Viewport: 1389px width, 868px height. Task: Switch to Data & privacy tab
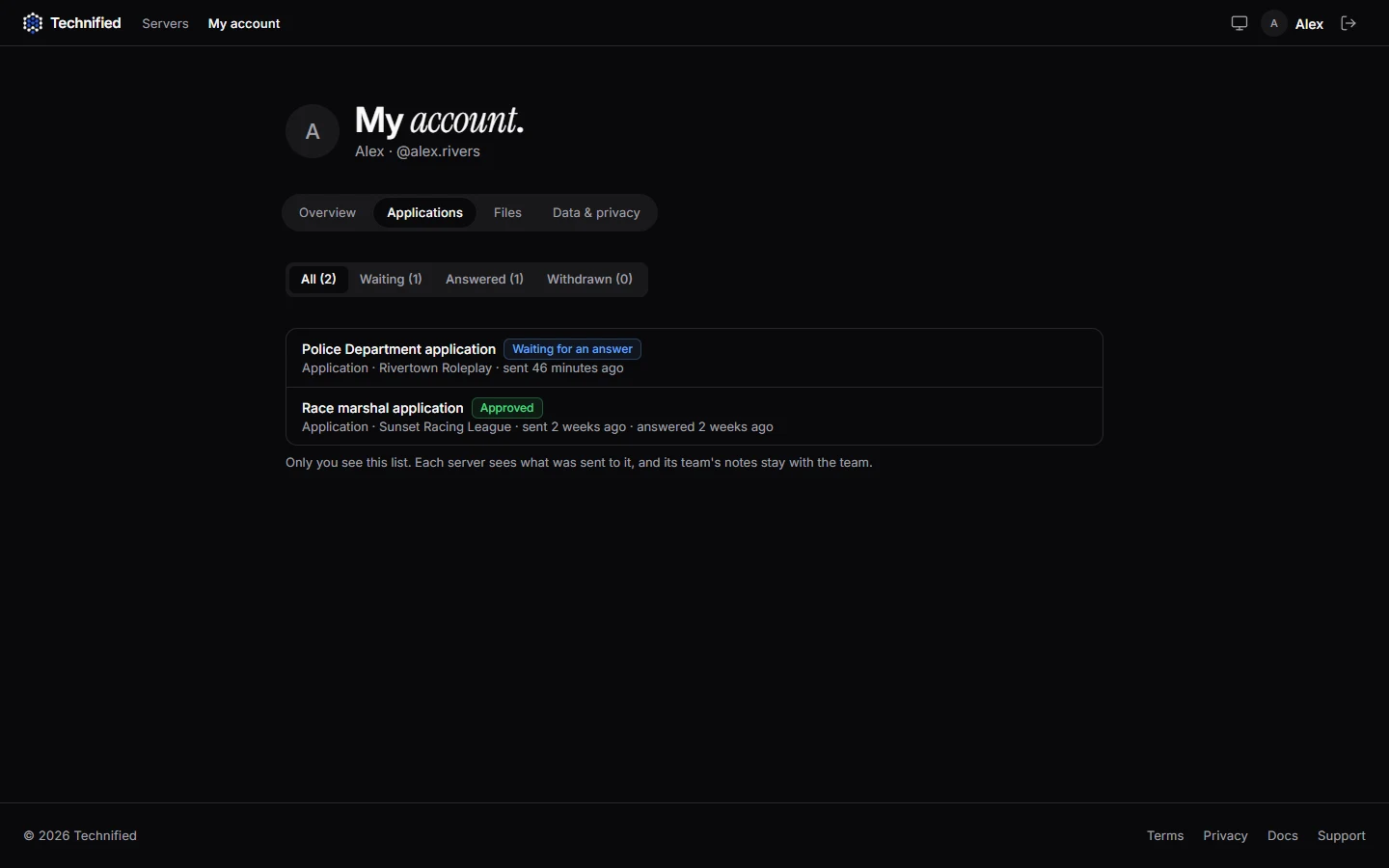coord(596,212)
